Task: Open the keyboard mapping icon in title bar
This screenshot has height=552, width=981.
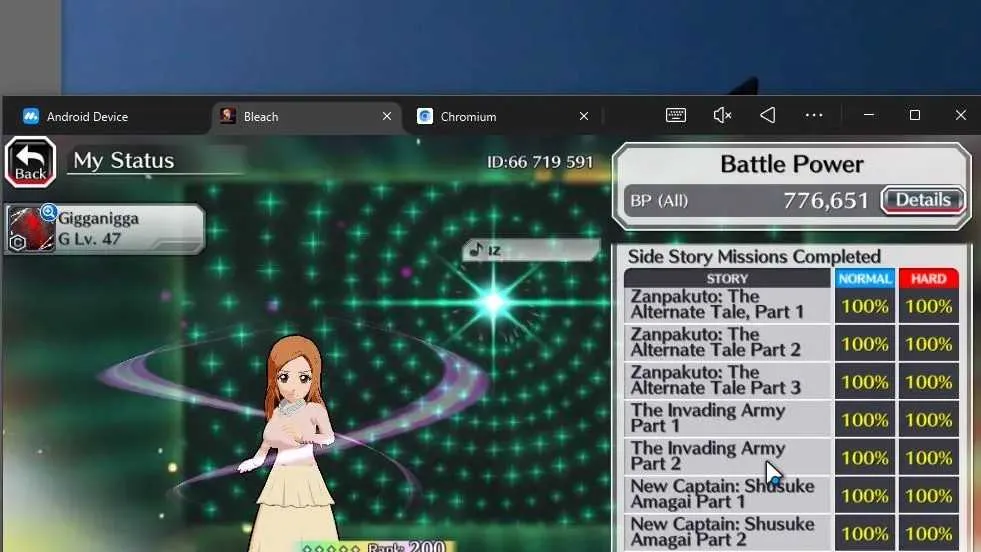Action: point(676,115)
